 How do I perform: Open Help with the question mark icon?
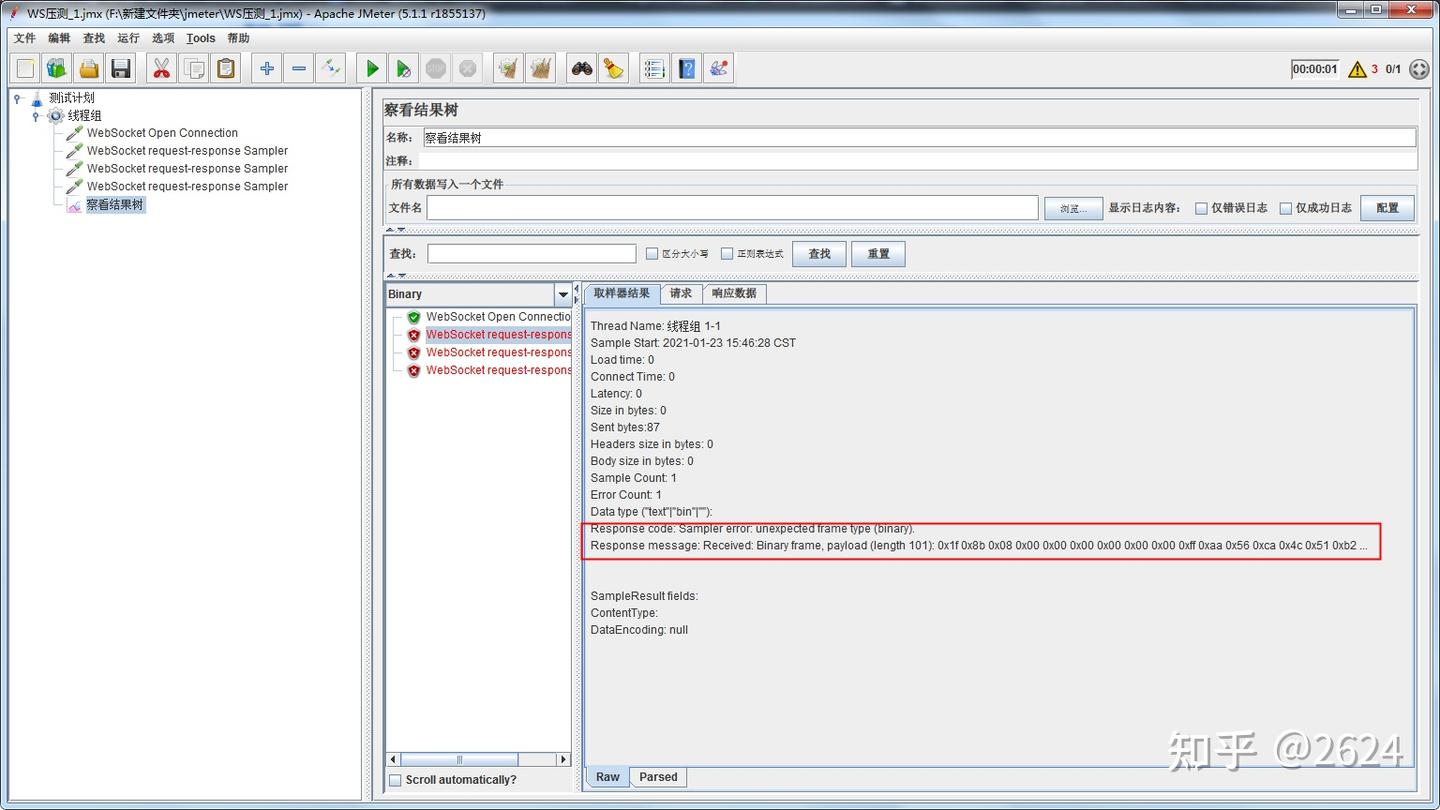click(686, 69)
